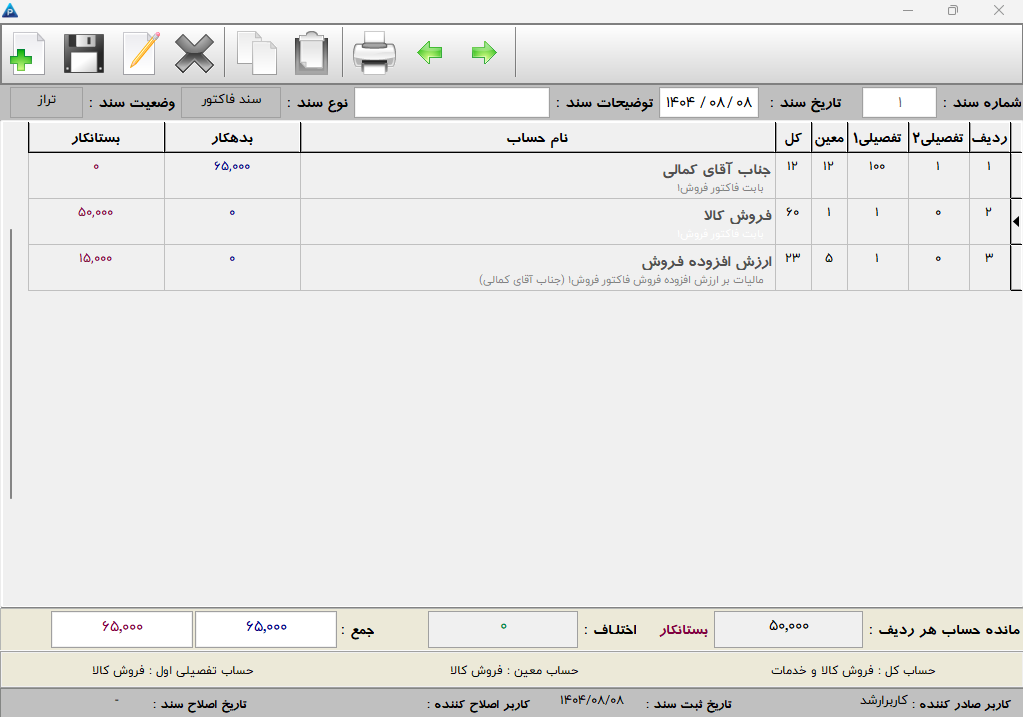Click the شماره سند number field
This screenshot has width=1023, height=717.
tap(899, 101)
